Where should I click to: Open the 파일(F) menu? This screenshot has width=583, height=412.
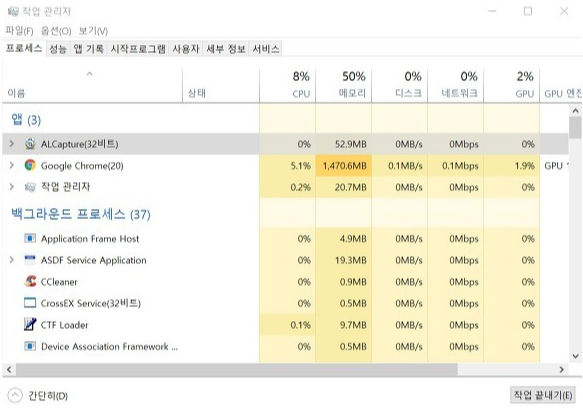coord(19,31)
